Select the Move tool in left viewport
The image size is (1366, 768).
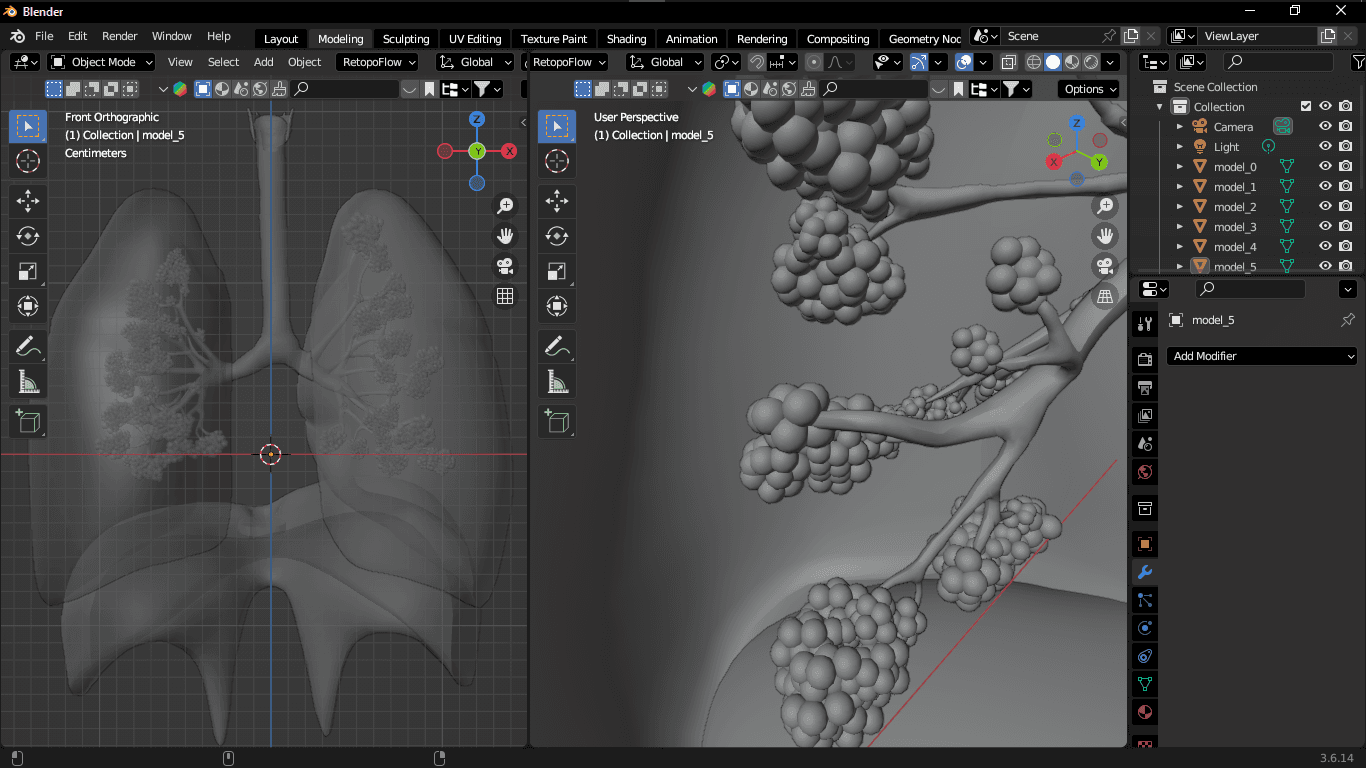click(27, 201)
